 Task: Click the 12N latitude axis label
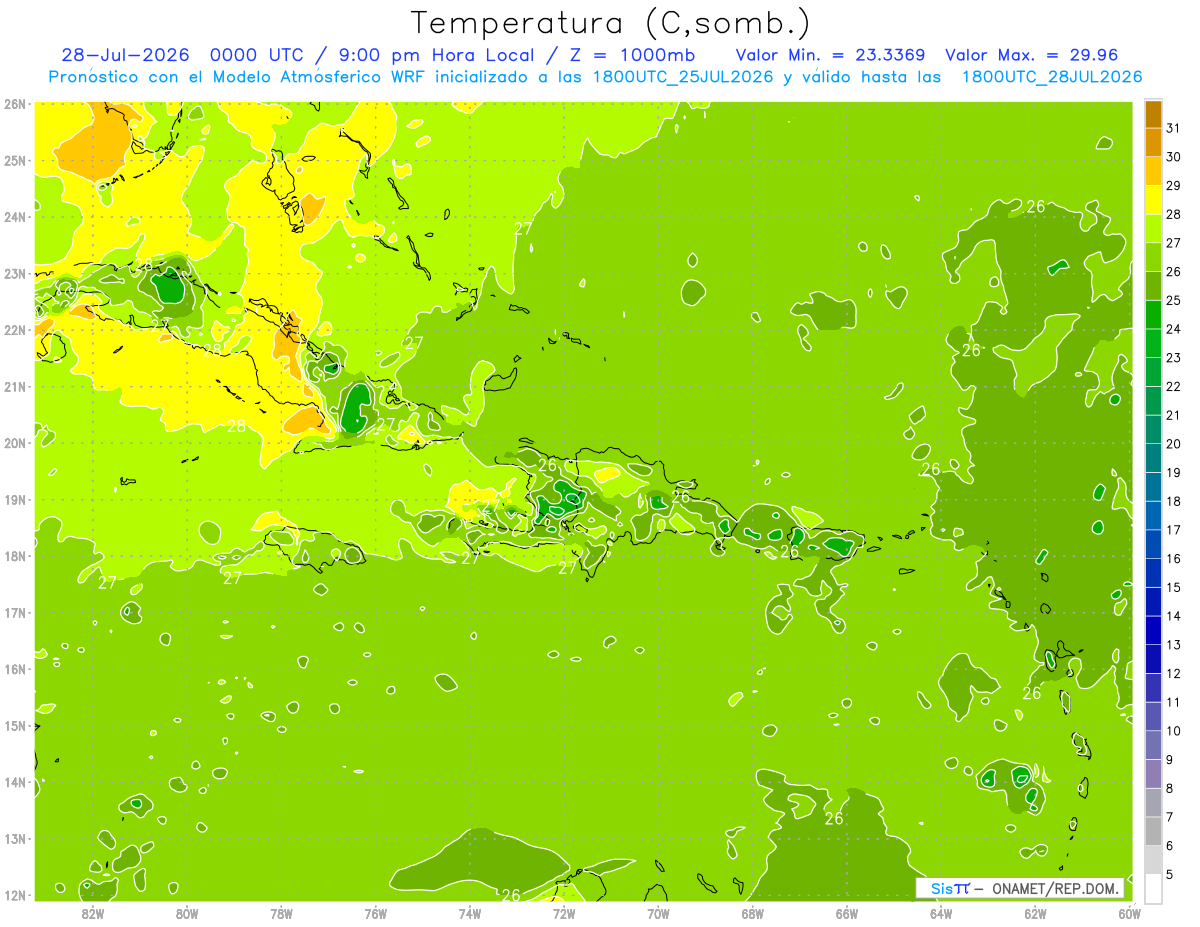[15, 895]
